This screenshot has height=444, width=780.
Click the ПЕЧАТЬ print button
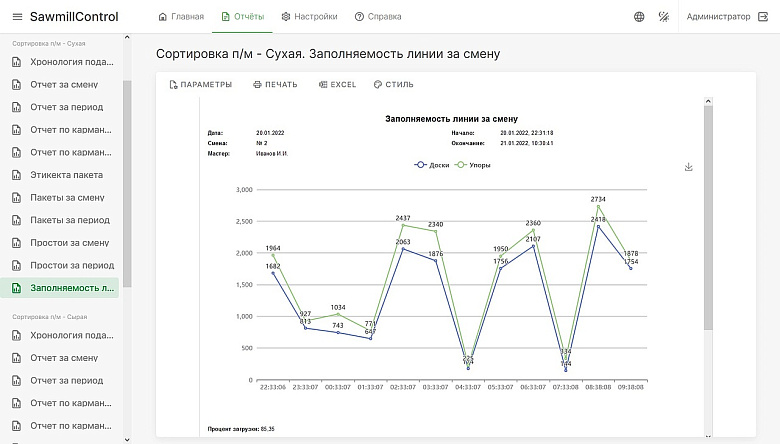275,85
